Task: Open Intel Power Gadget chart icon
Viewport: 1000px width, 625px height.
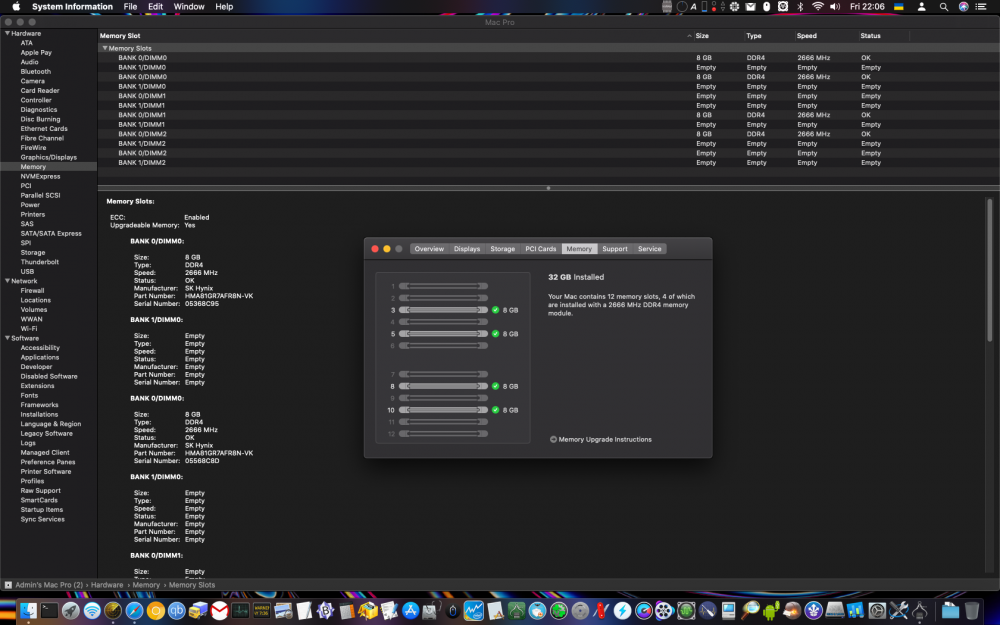Action: coord(474,611)
